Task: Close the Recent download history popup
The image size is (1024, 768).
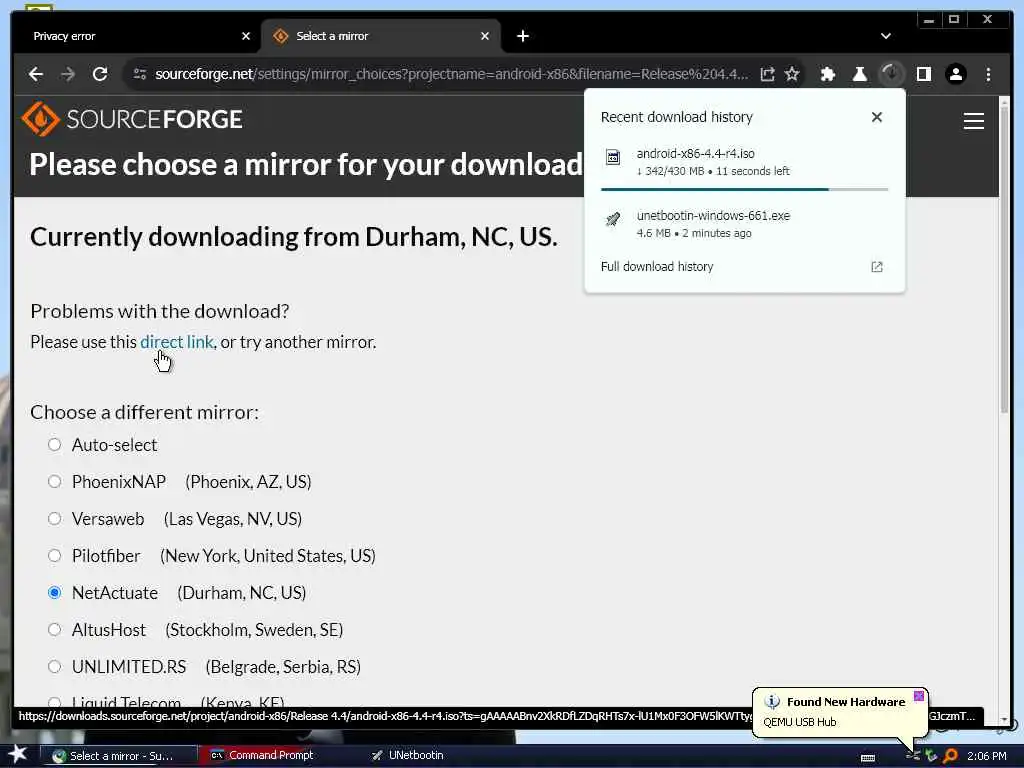Action: 877,117
